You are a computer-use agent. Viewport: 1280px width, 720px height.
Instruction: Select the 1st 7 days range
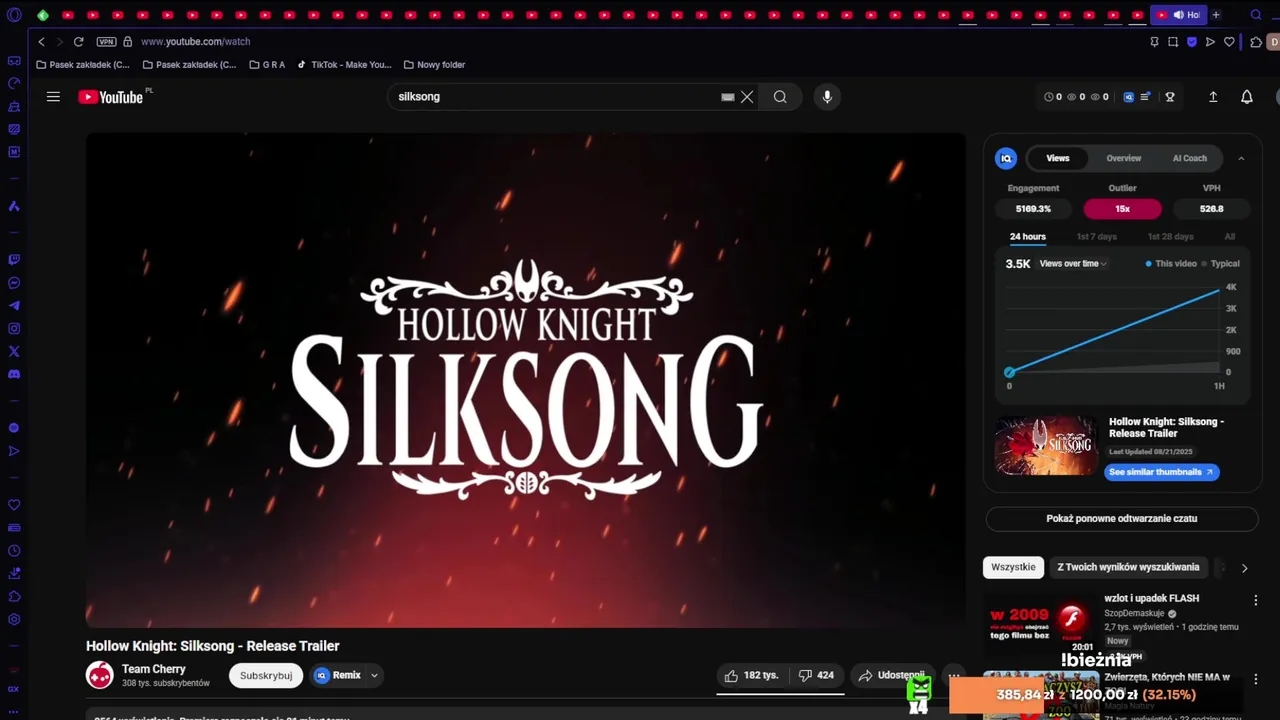(1097, 237)
